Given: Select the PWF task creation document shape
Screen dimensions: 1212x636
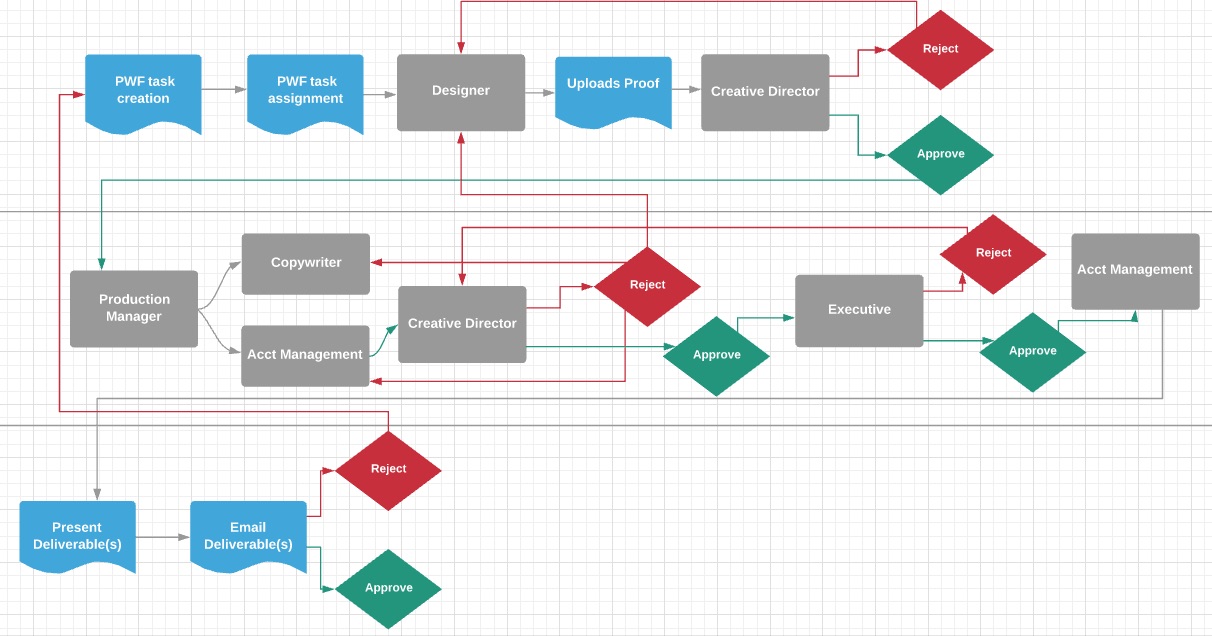Looking at the screenshot, I should [x=143, y=92].
